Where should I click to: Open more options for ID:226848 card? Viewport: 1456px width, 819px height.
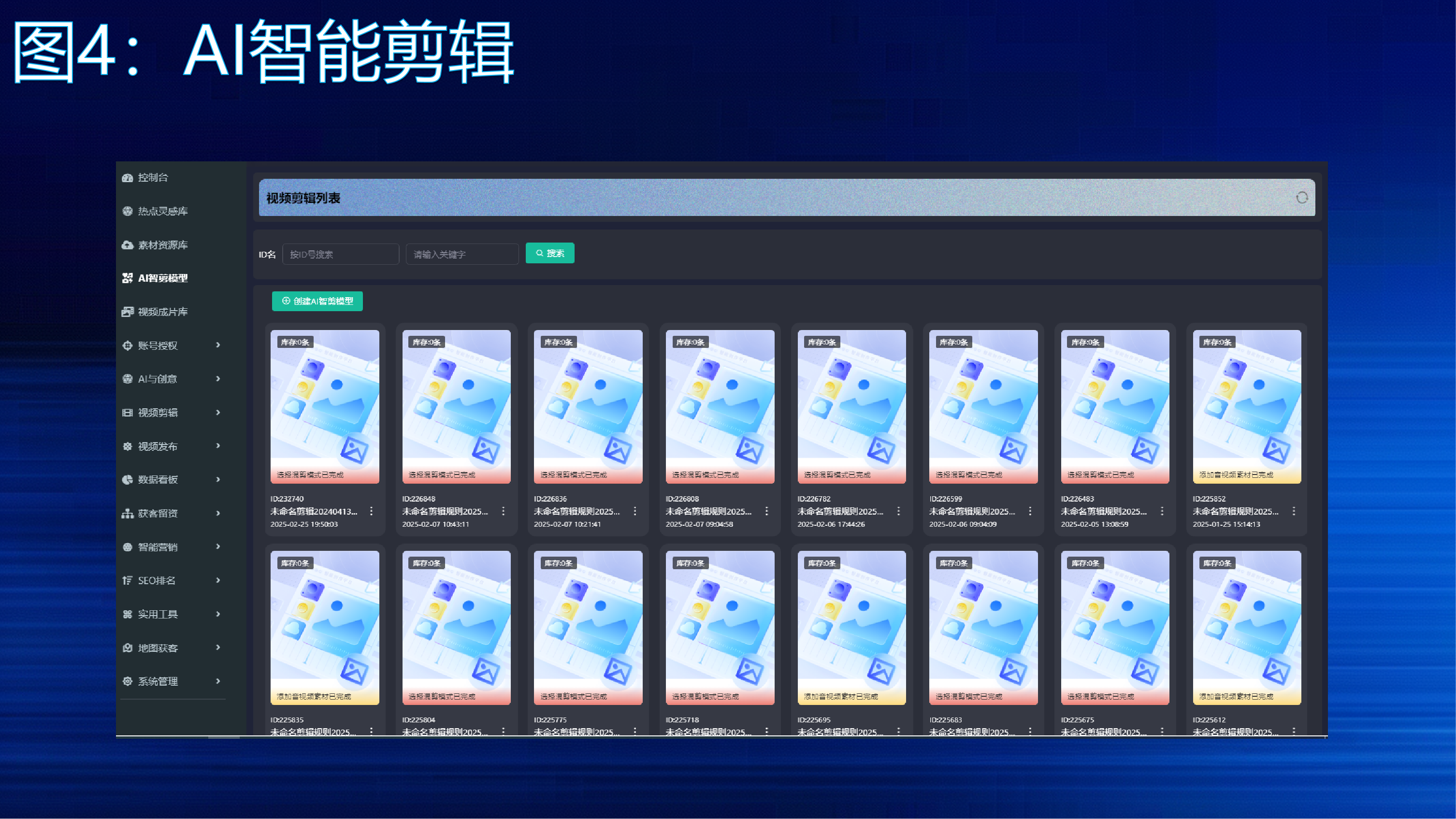click(x=503, y=511)
